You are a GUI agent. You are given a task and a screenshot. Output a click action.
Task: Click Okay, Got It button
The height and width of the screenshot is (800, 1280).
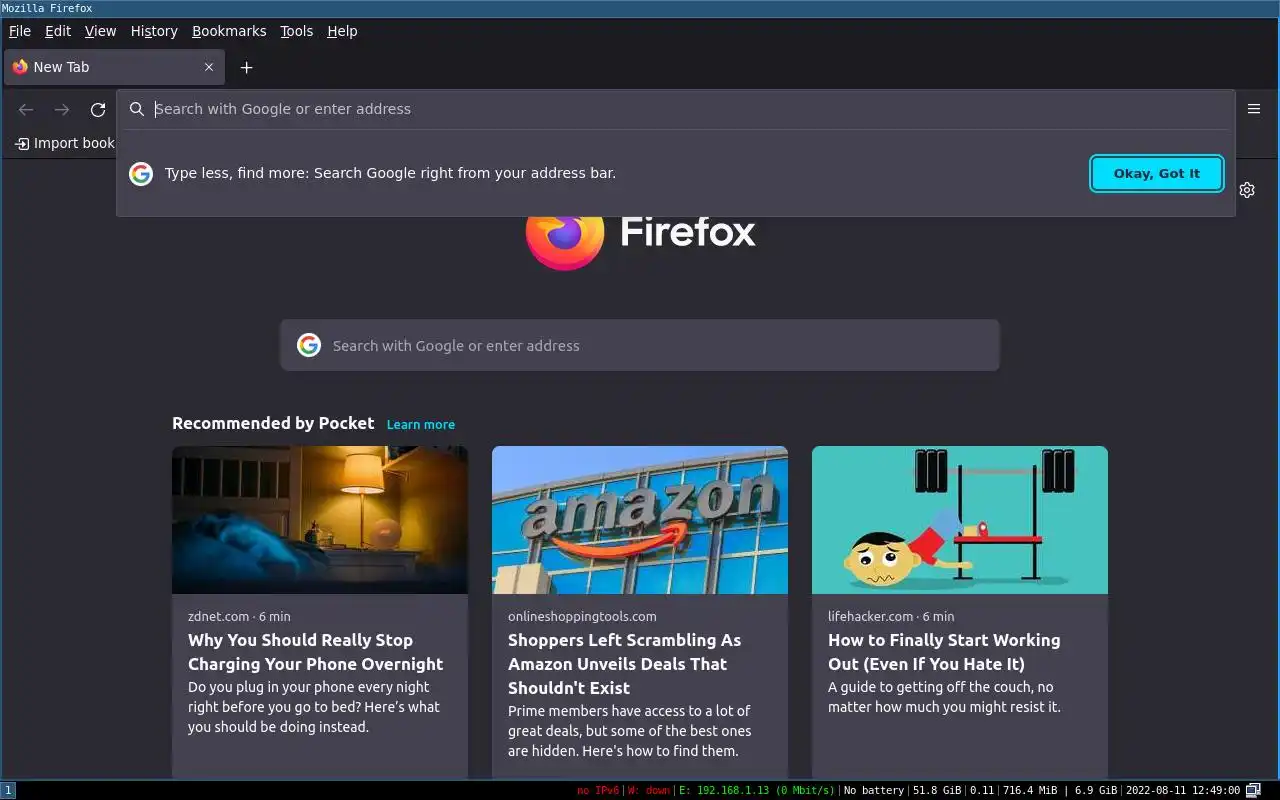pyautogui.click(x=1157, y=174)
